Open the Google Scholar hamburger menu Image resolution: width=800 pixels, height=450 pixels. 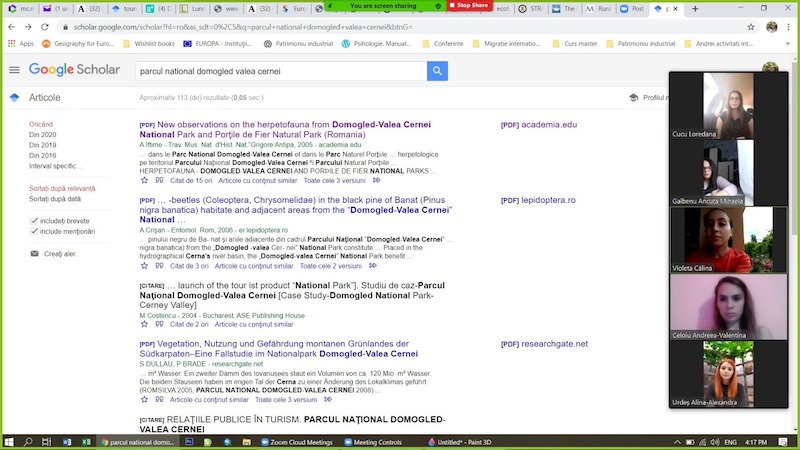14,71
